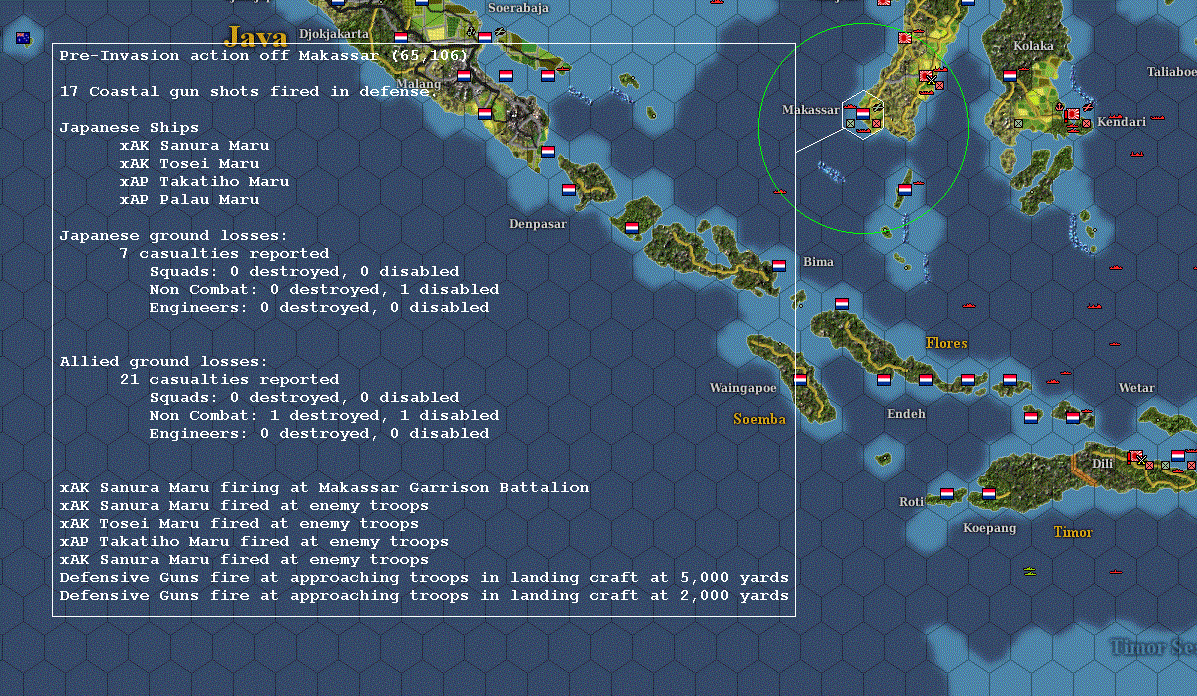1197x696 pixels.
Task: Click the 'Timor' island label
Action: pyautogui.click(x=1073, y=532)
